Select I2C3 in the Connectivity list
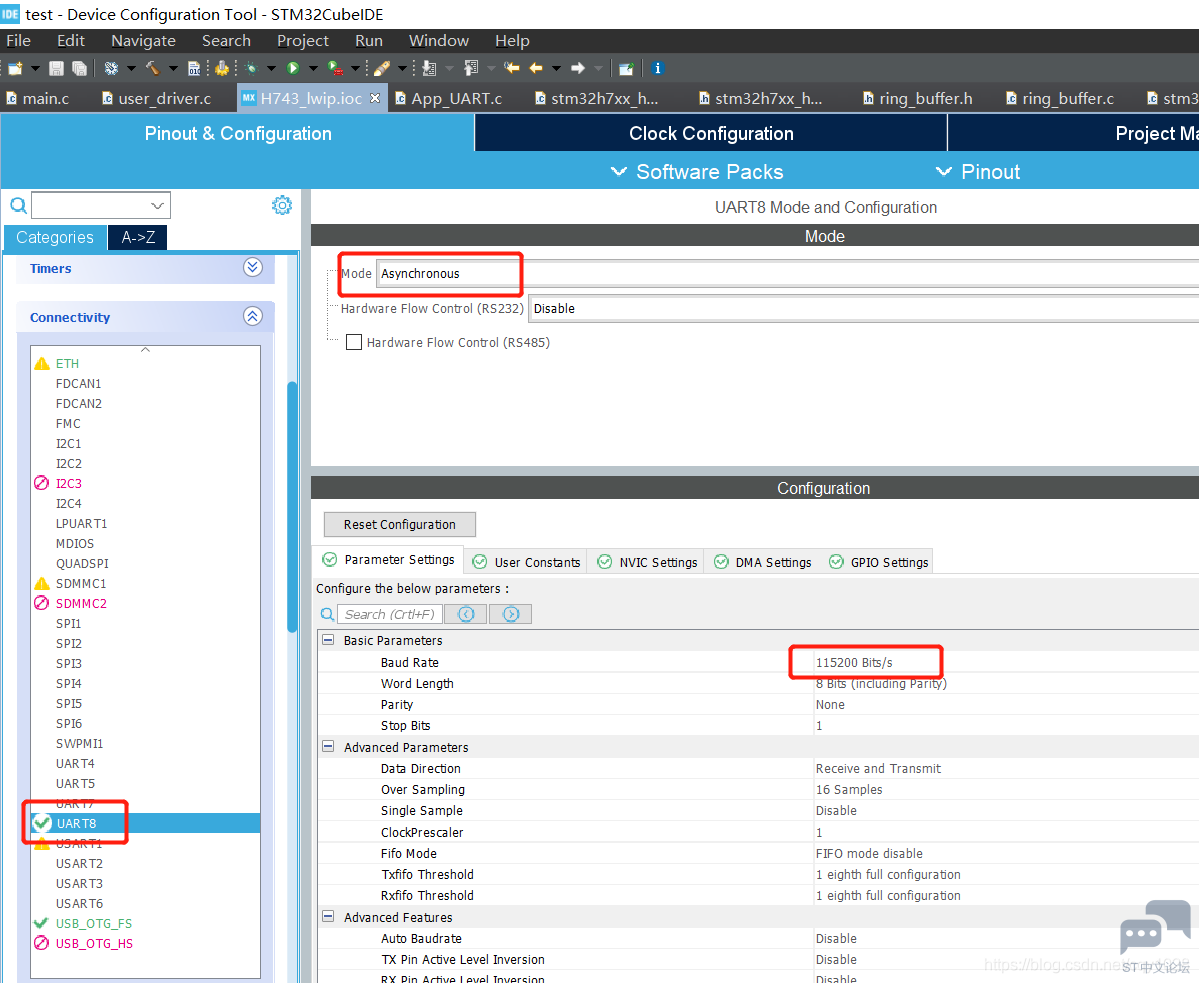Screen dimensions: 1199x983 [69, 483]
